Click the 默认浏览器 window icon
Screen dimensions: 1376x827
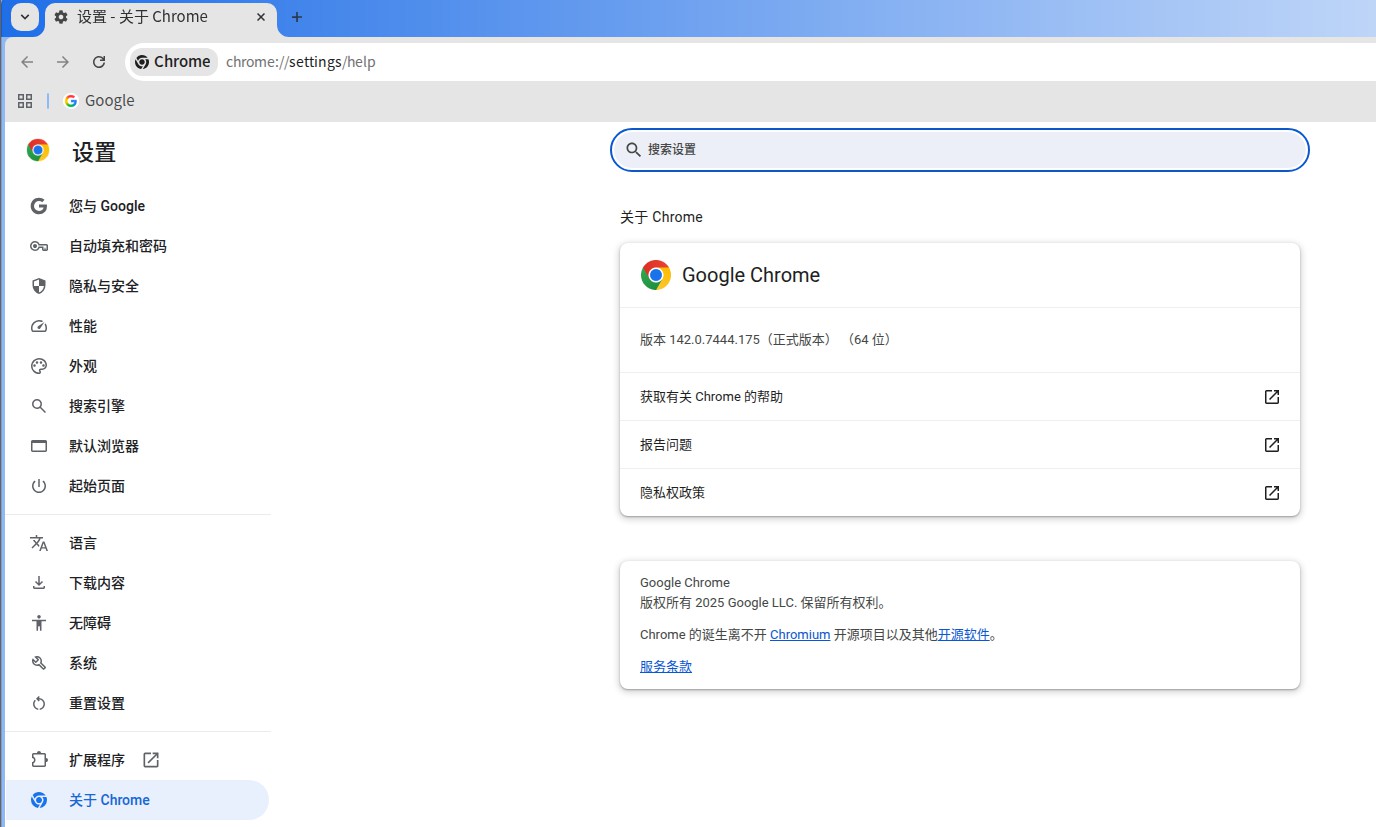(x=39, y=446)
